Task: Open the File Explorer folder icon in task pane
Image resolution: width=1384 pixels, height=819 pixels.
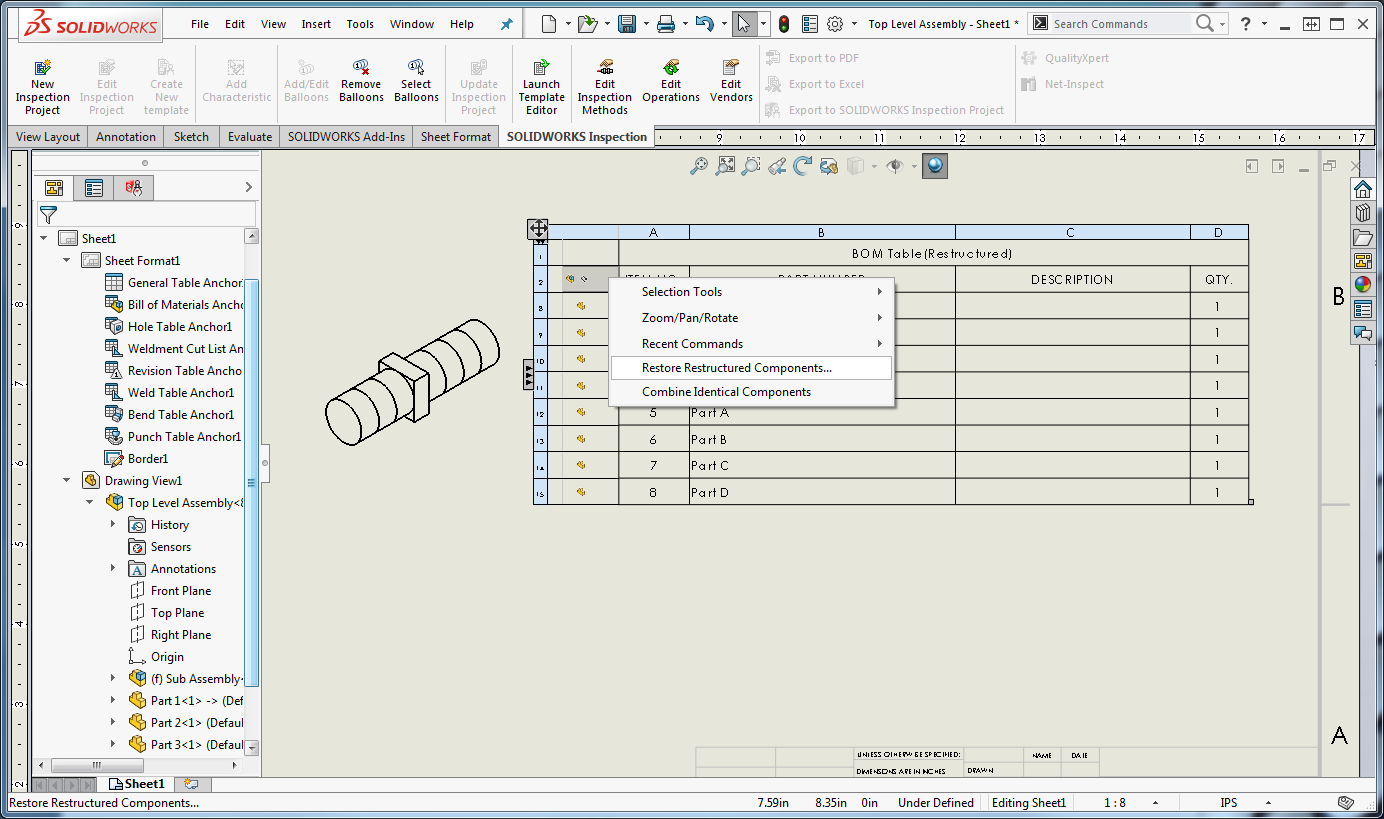Action: coord(1362,237)
